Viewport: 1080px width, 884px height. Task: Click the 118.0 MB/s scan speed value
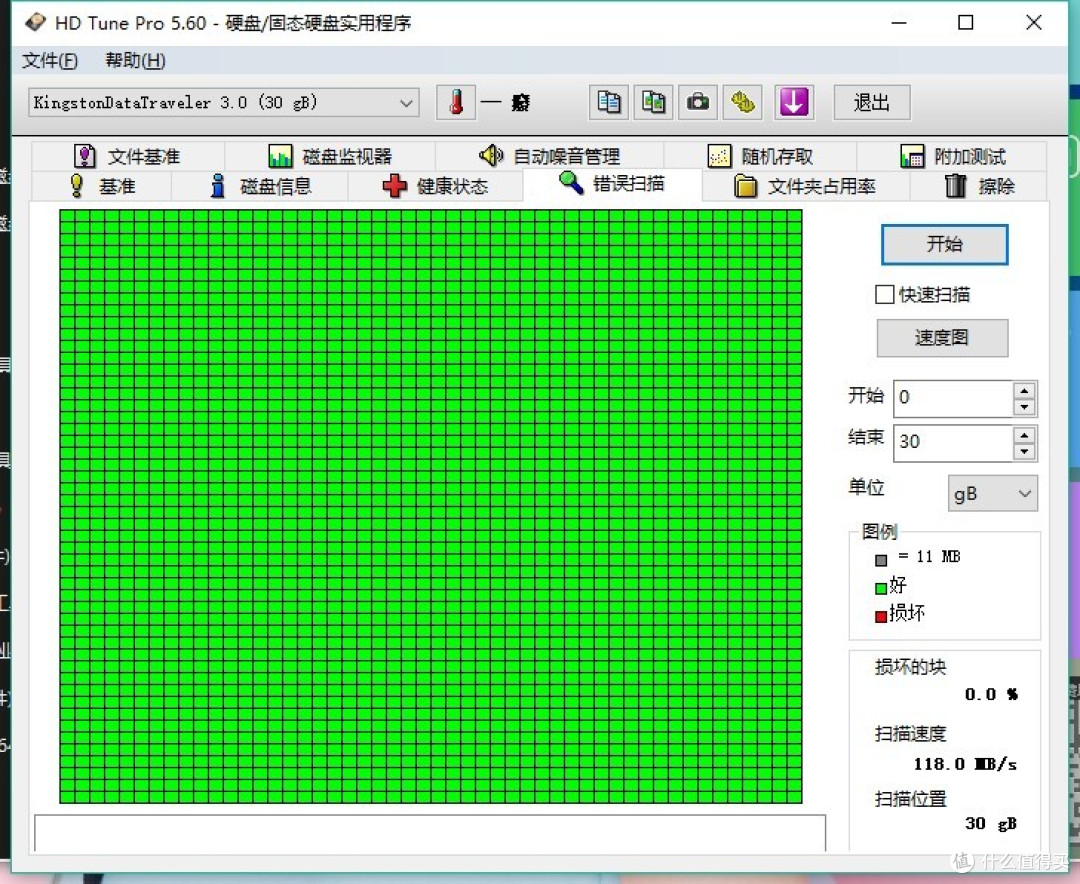(x=965, y=764)
